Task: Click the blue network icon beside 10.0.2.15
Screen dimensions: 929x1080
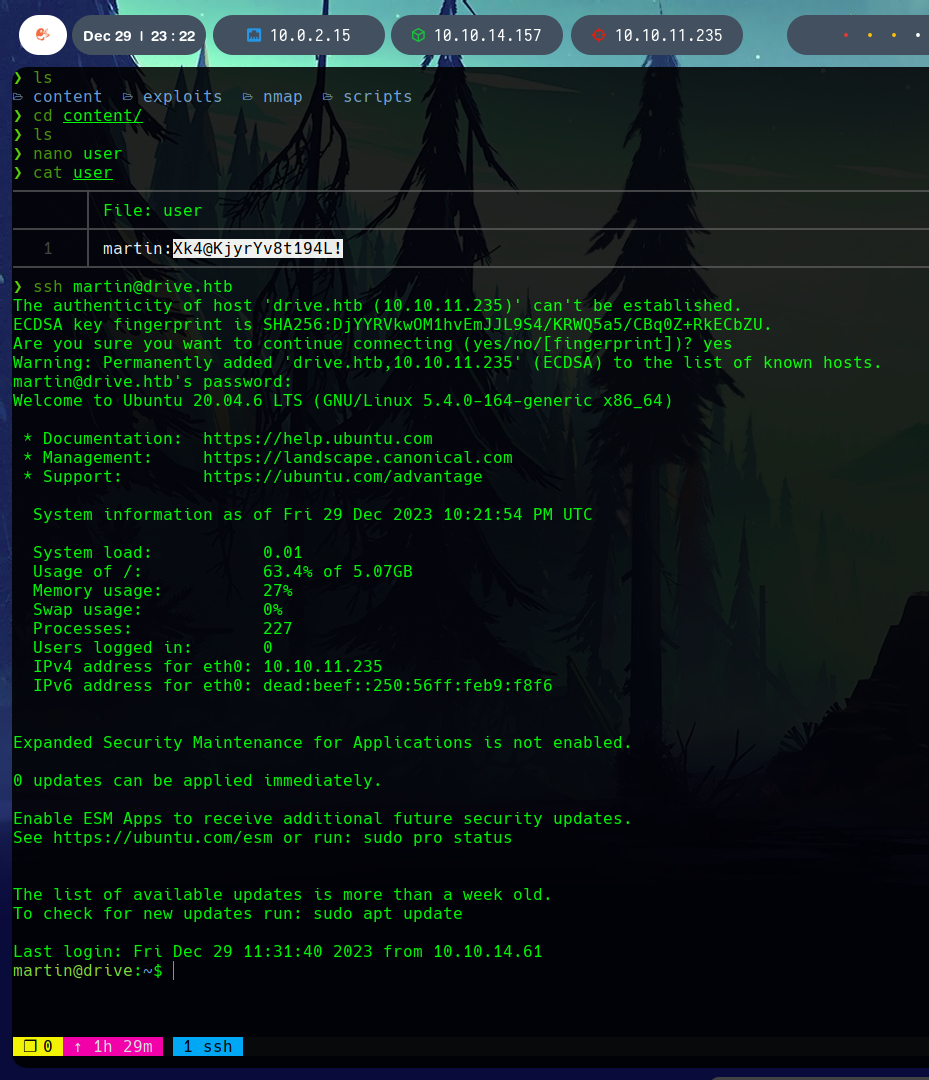Action: 254,35
